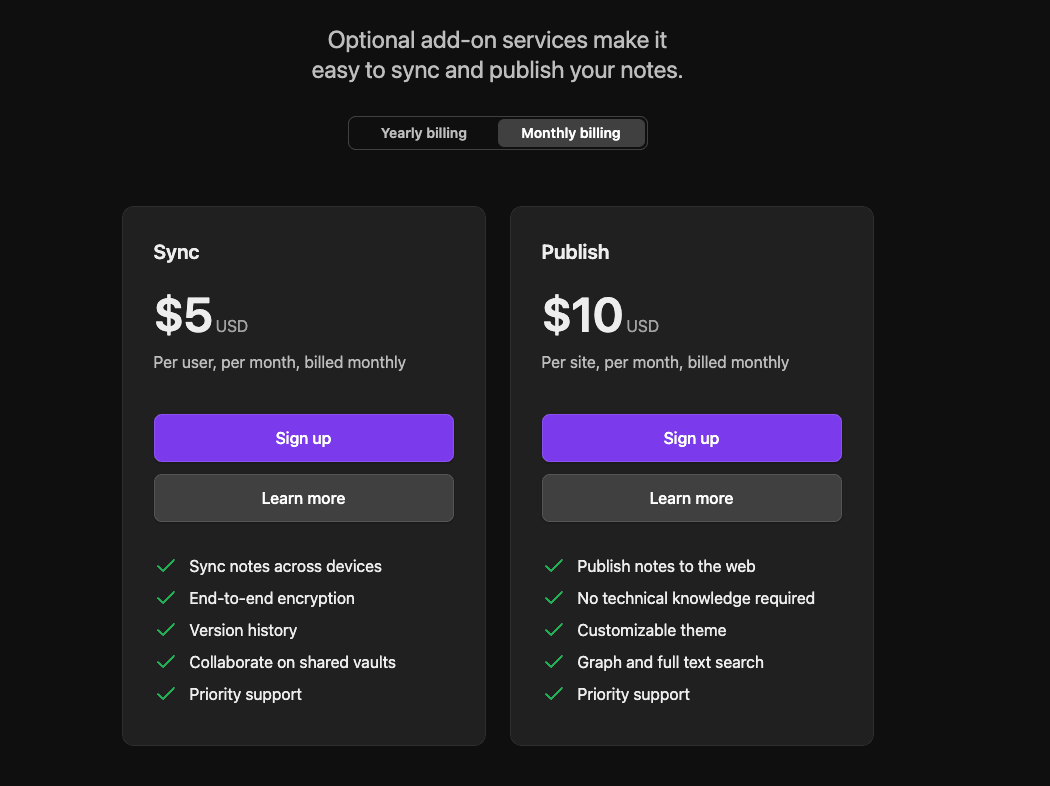Screen dimensions: 1050x786
Task: Click the $10 USD Publish price
Action: pos(600,316)
